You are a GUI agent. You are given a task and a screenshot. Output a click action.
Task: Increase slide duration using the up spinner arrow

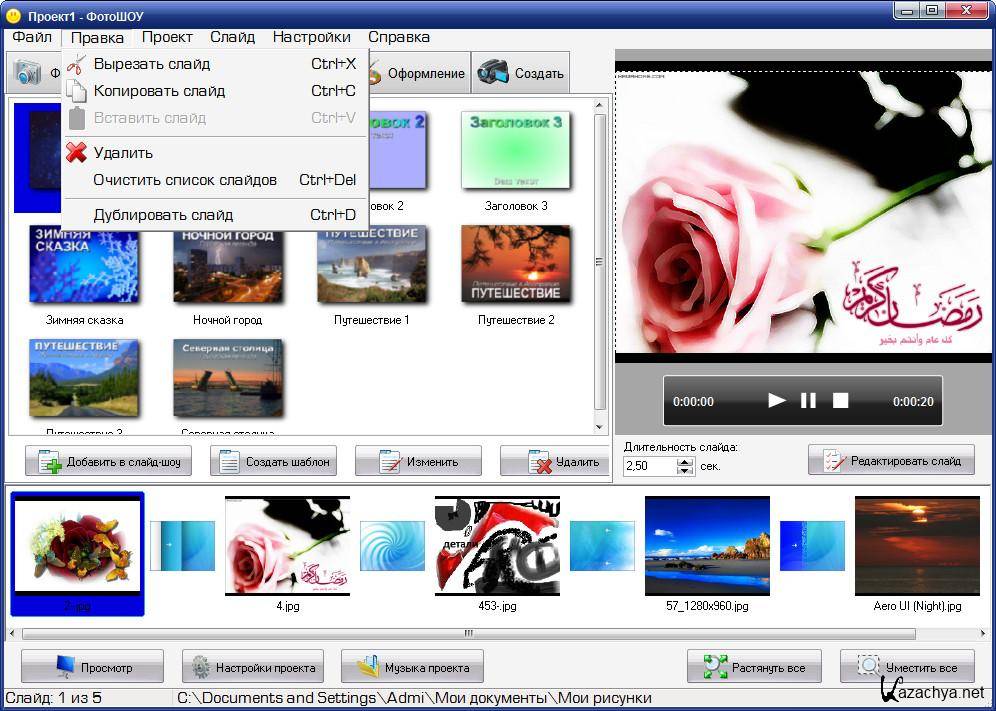point(685,462)
